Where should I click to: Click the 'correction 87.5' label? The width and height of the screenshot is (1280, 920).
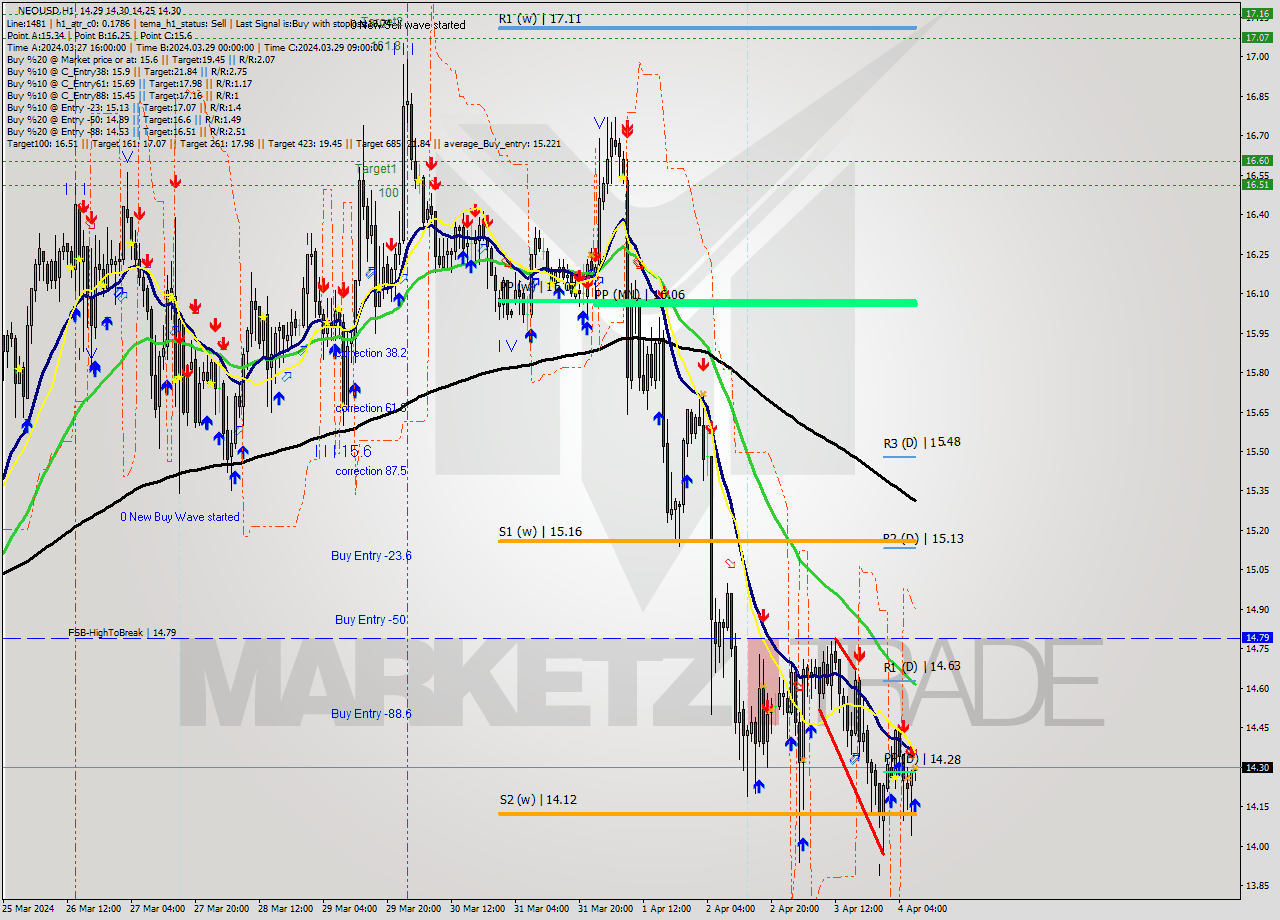coord(371,471)
